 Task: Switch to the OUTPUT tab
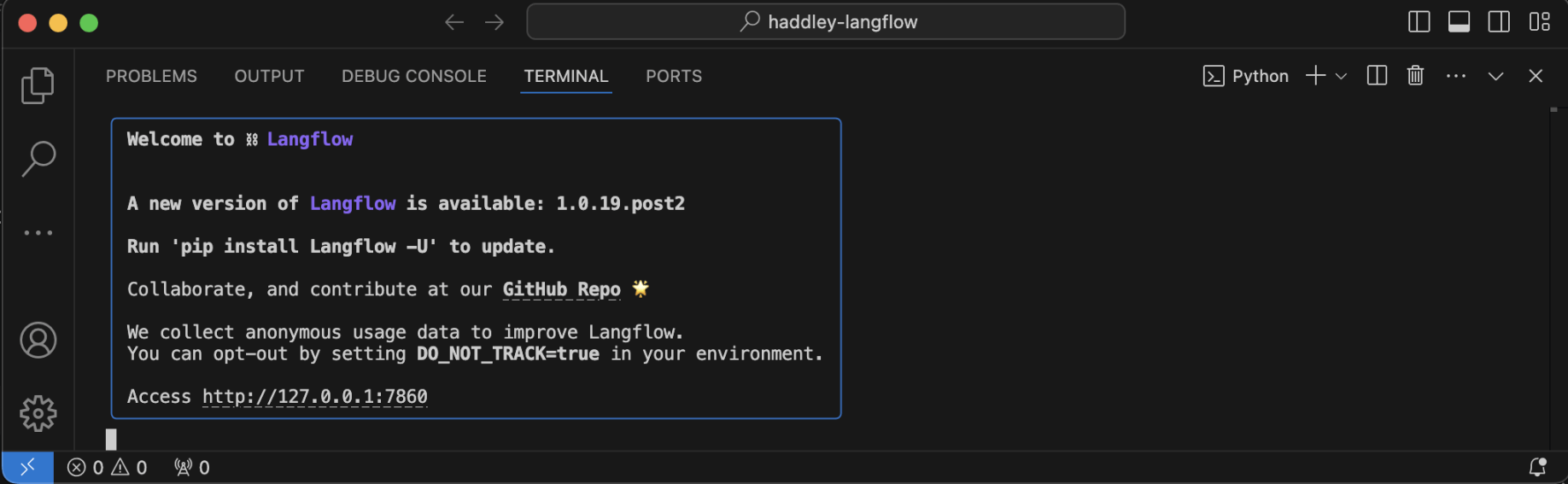[269, 76]
